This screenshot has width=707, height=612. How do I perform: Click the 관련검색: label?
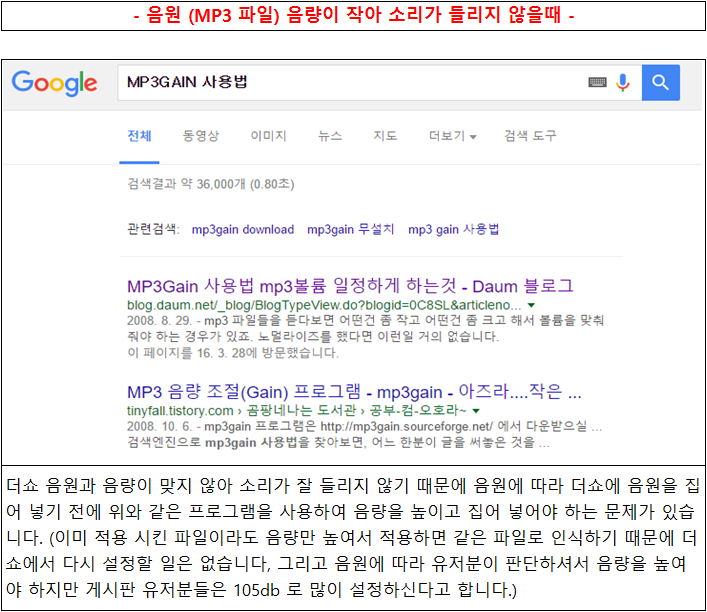(x=153, y=230)
